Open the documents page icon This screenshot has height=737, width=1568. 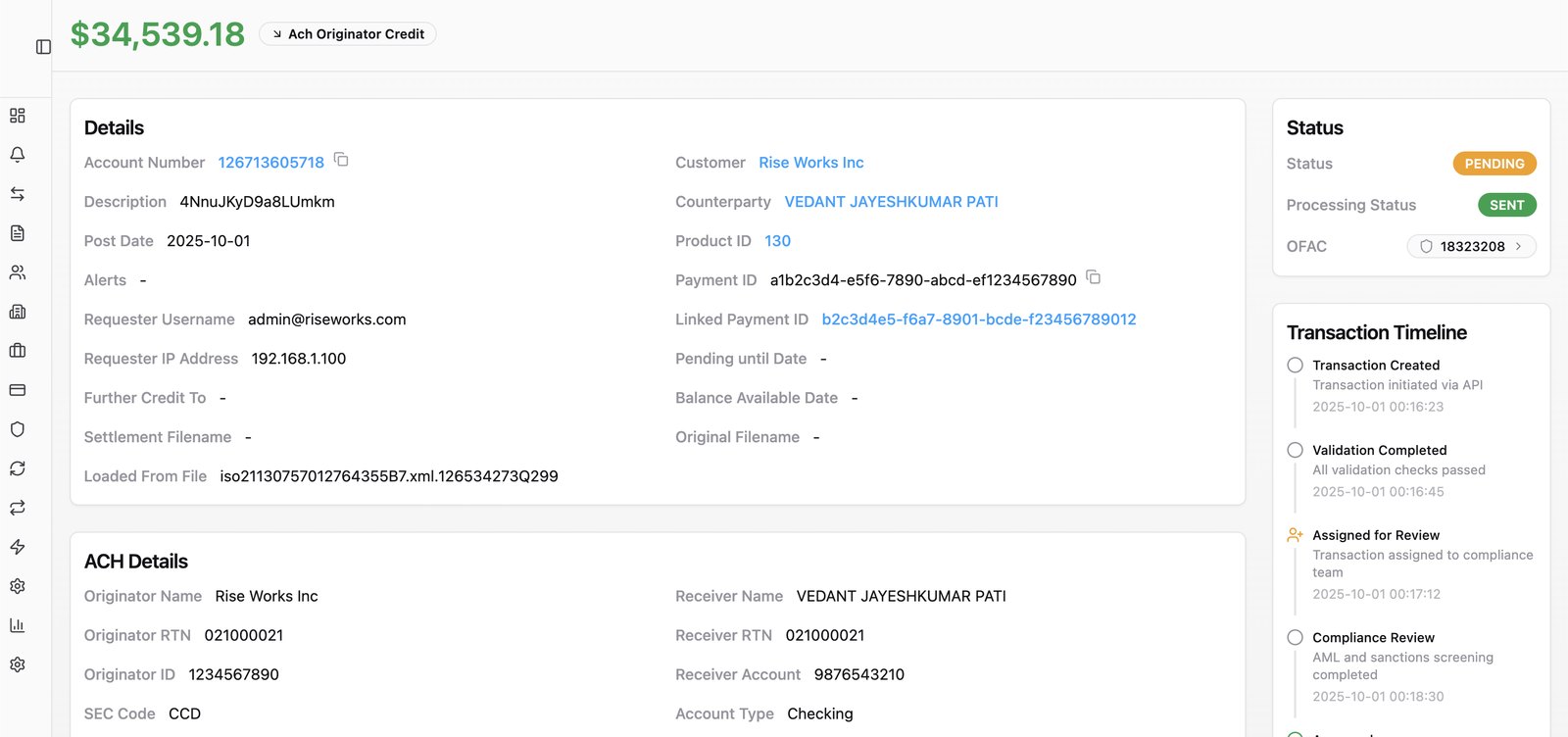tap(18, 233)
